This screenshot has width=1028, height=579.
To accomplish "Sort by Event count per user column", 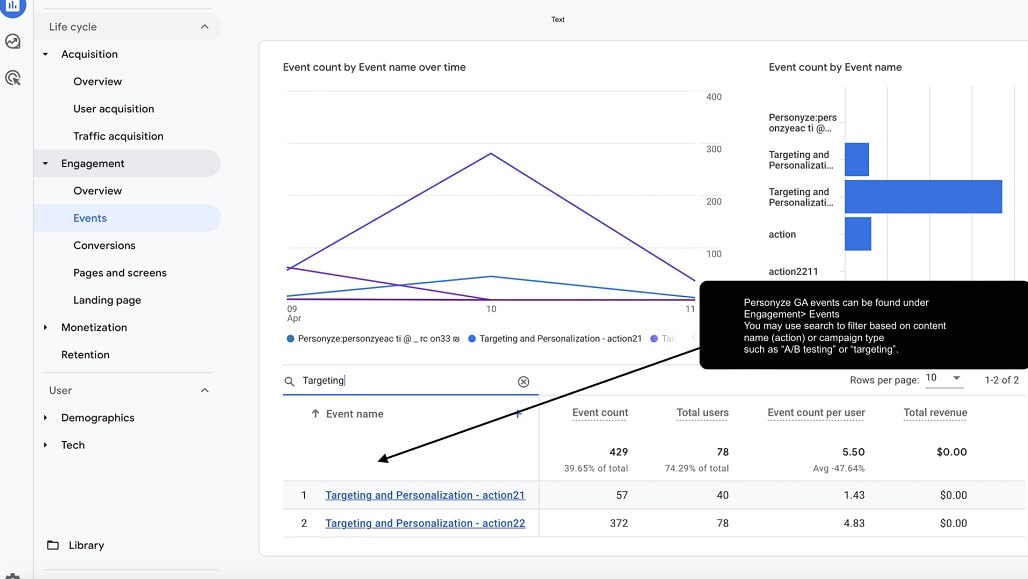I will pos(816,412).
